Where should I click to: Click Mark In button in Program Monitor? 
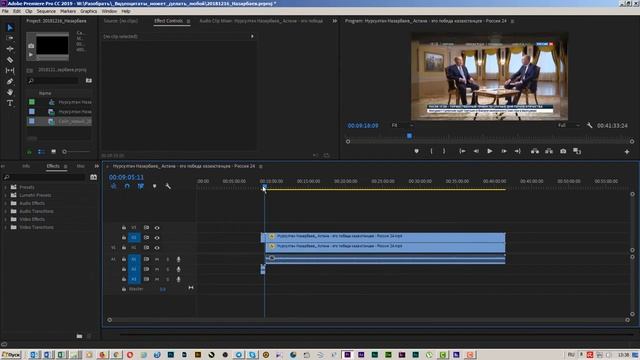click(x=431, y=151)
